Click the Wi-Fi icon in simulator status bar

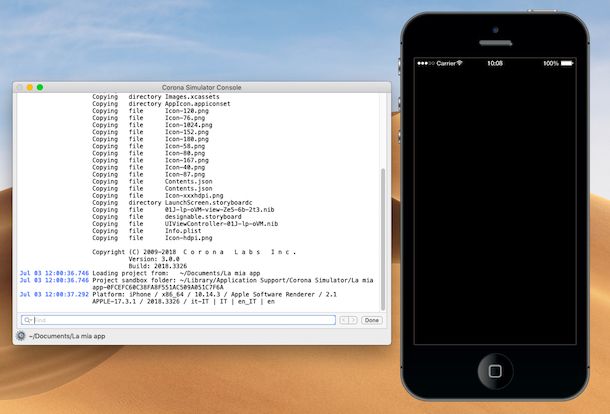pos(459,63)
